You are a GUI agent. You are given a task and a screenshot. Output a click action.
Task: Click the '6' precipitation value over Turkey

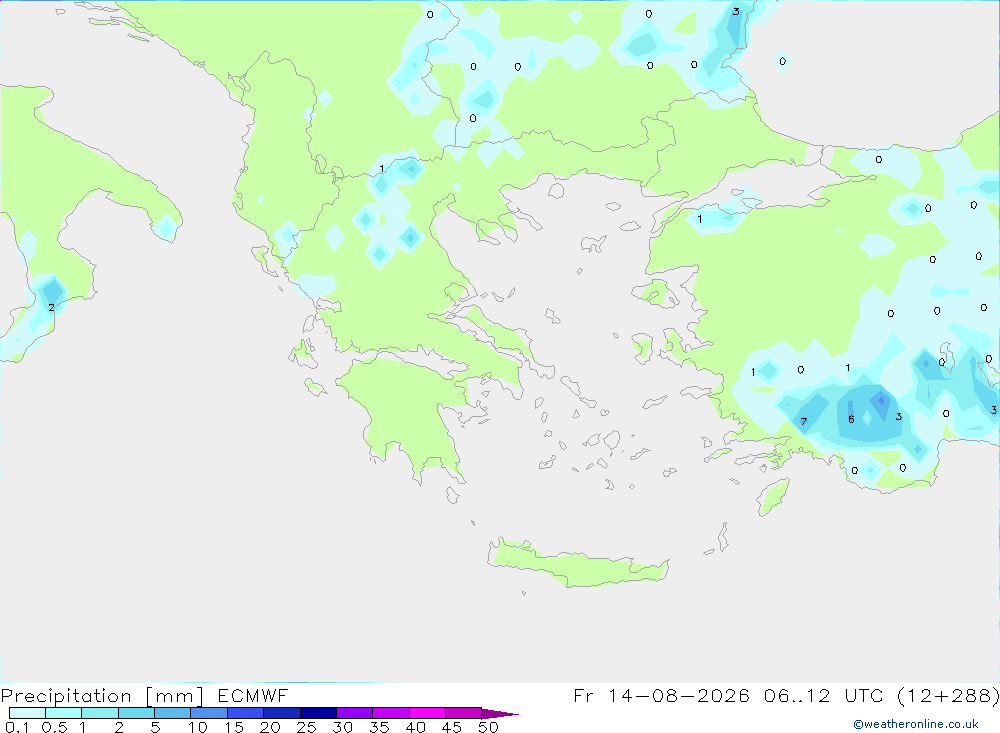coord(851,419)
